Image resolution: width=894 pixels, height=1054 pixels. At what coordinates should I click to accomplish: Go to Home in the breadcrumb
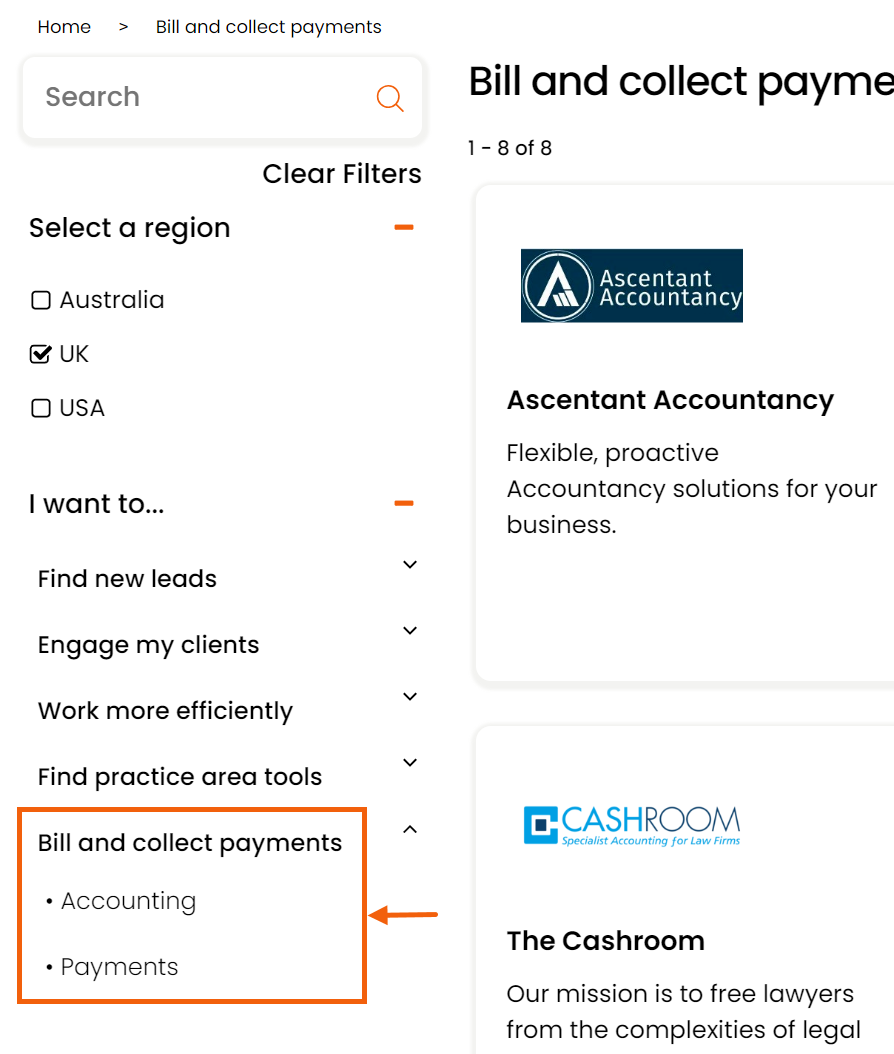point(64,27)
